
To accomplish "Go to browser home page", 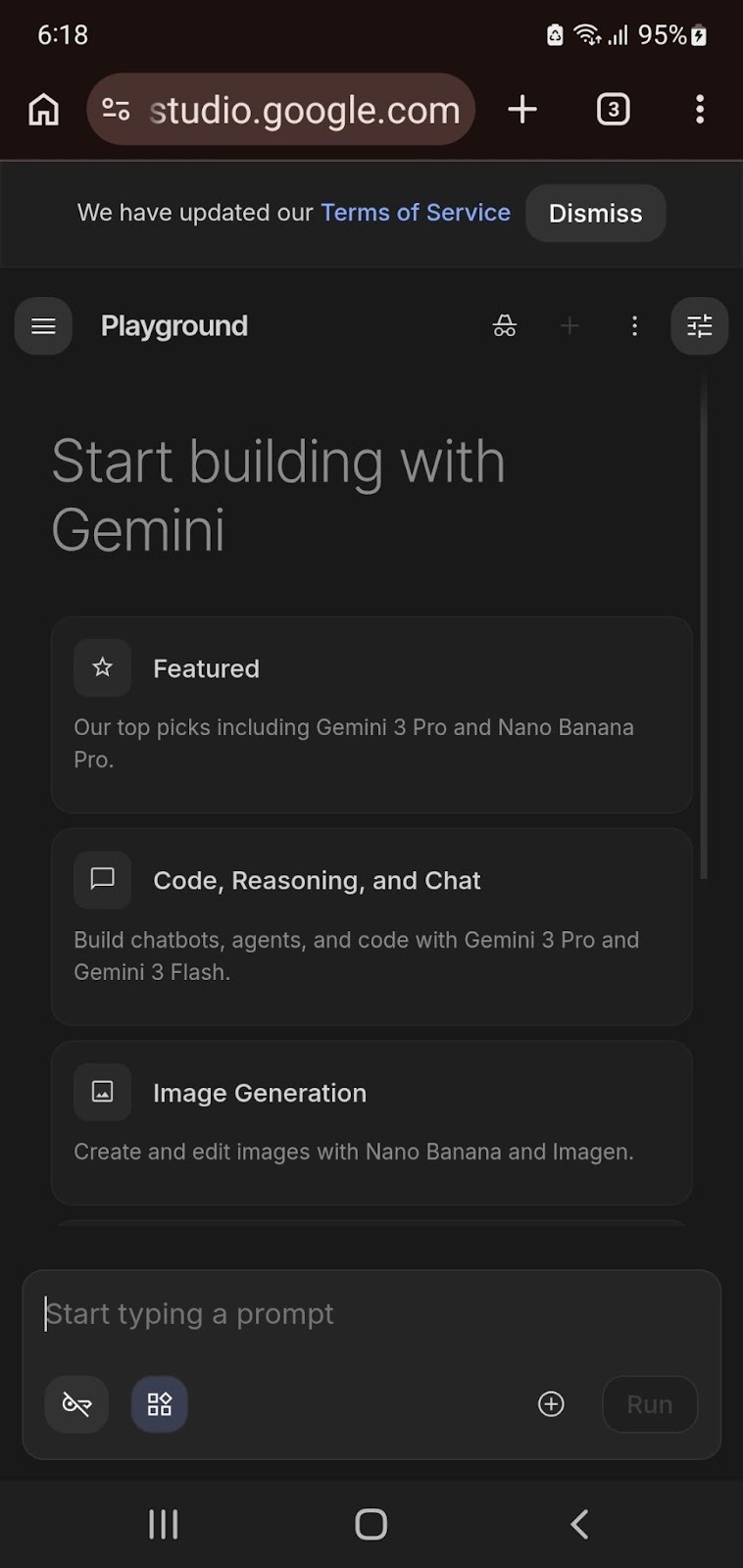I will (x=43, y=110).
